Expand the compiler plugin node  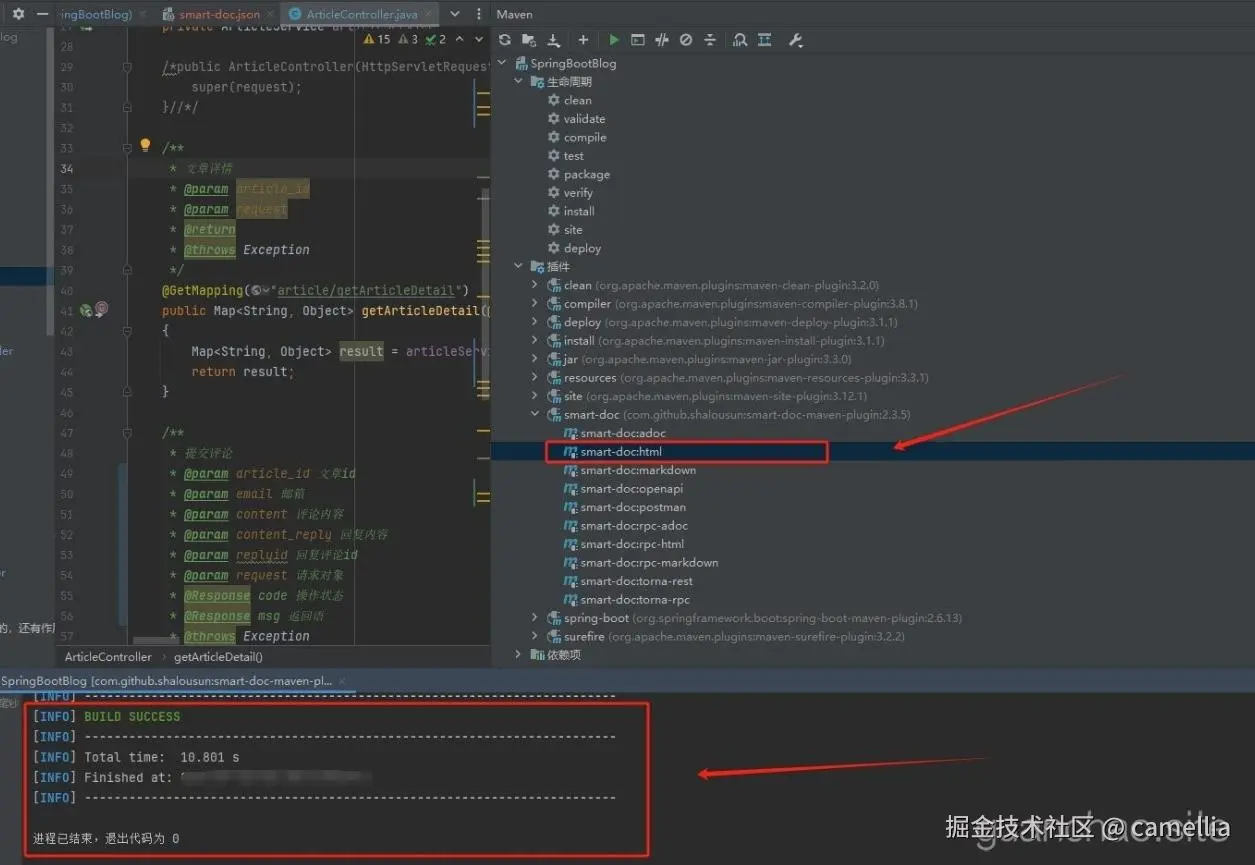point(535,304)
